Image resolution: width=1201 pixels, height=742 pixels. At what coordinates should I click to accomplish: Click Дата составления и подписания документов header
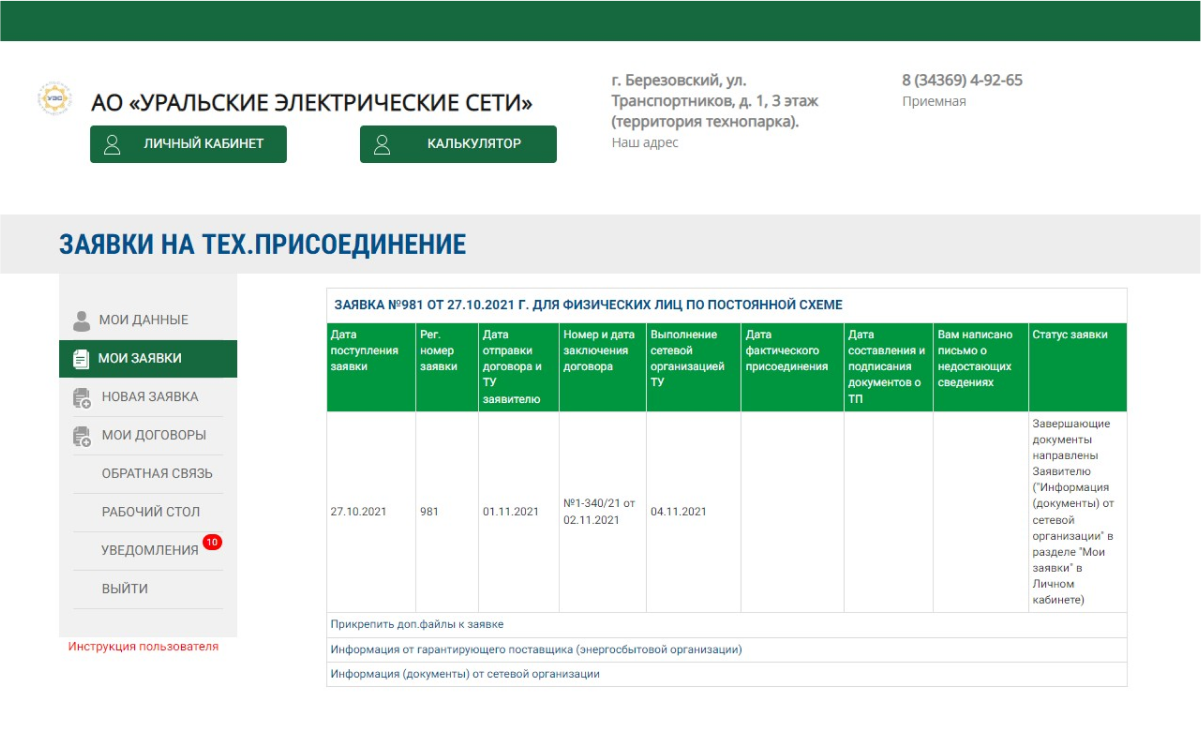(x=889, y=367)
